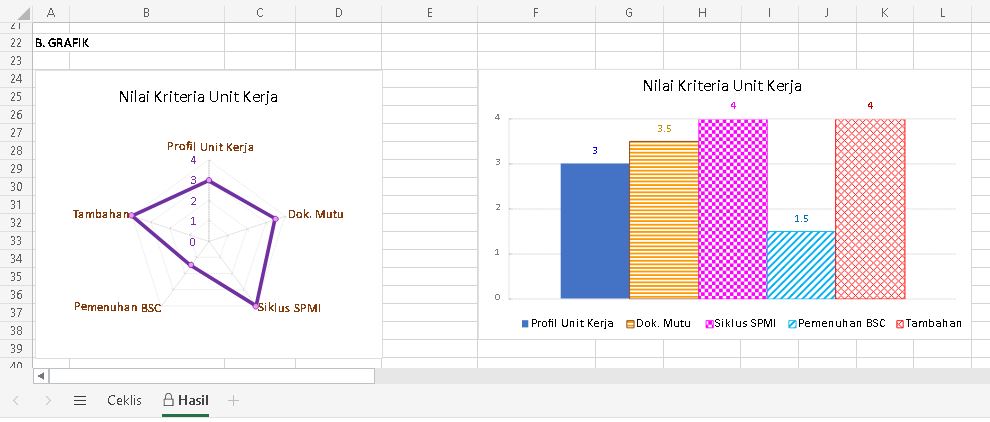Switch to the Ceklis sheet tab
This screenshot has height=422, width=990.
(x=124, y=400)
